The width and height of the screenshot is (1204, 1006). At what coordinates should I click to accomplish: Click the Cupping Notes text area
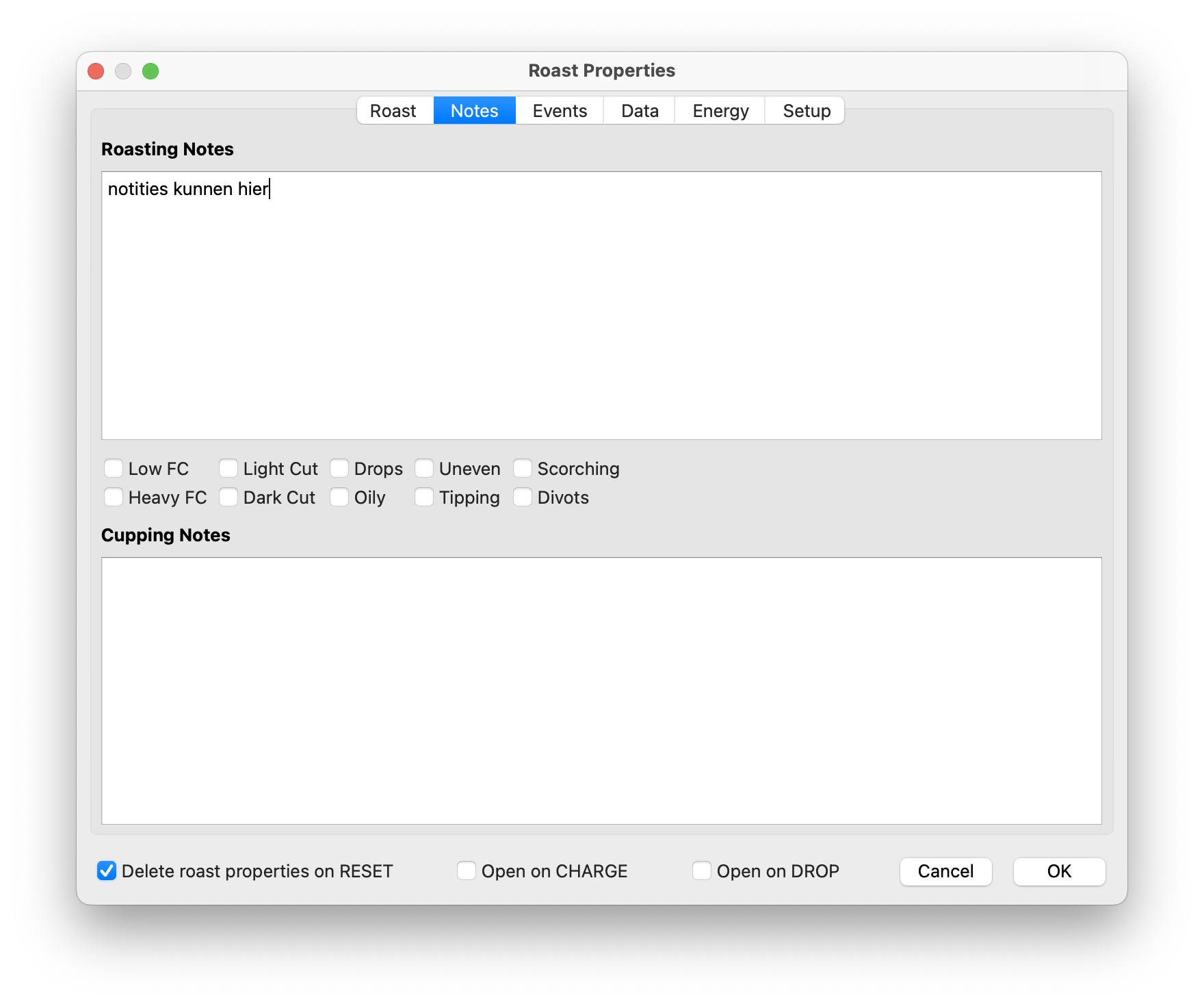click(601, 691)
